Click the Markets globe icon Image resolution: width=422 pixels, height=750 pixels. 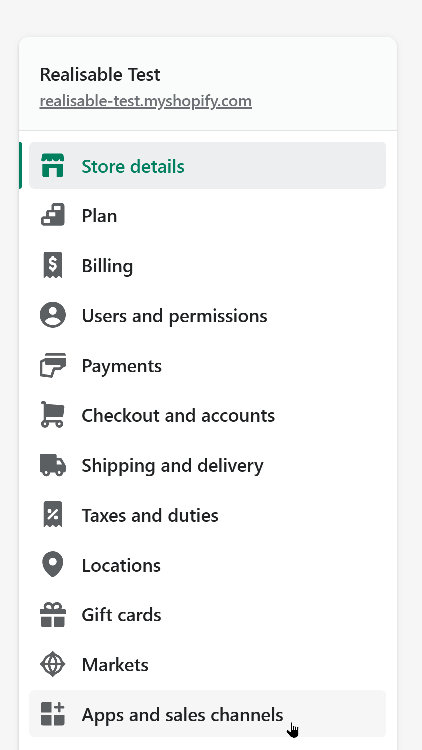coord(53,664)
